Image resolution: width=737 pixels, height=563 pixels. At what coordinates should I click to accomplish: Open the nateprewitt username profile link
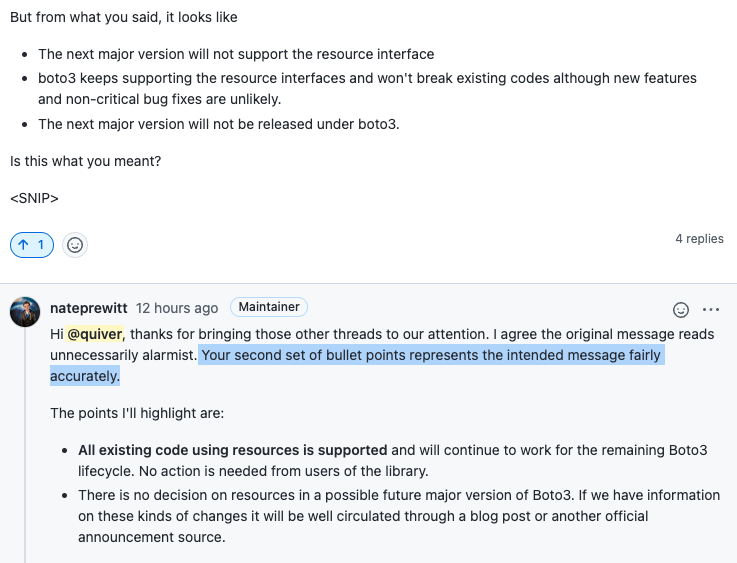point(88,308)
